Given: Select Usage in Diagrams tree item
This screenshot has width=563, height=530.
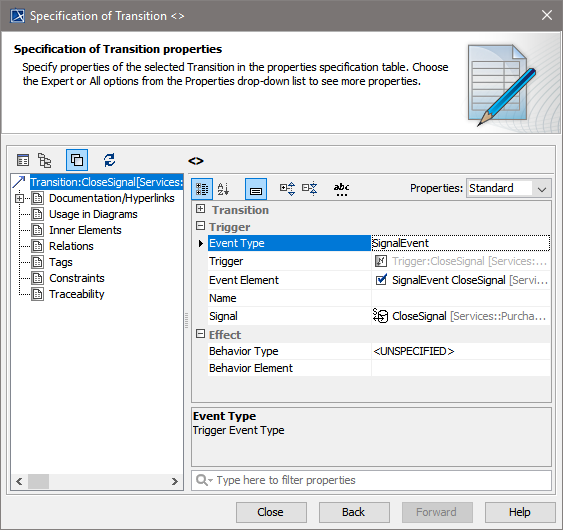Looking at the screenshot, I should (93, 214).
